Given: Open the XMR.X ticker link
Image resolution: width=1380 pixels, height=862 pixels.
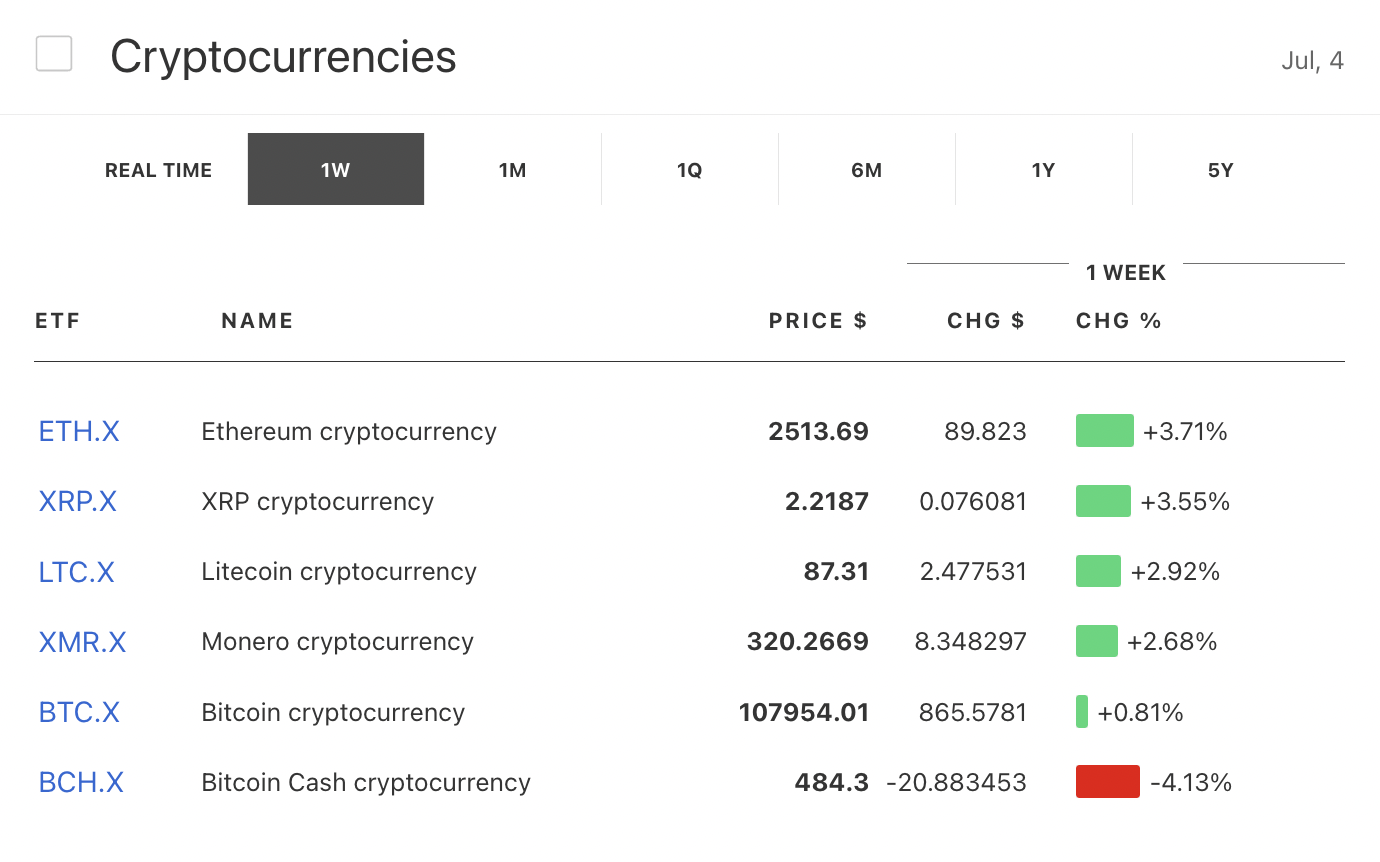Looking at the screenshot, I should 83,642.
